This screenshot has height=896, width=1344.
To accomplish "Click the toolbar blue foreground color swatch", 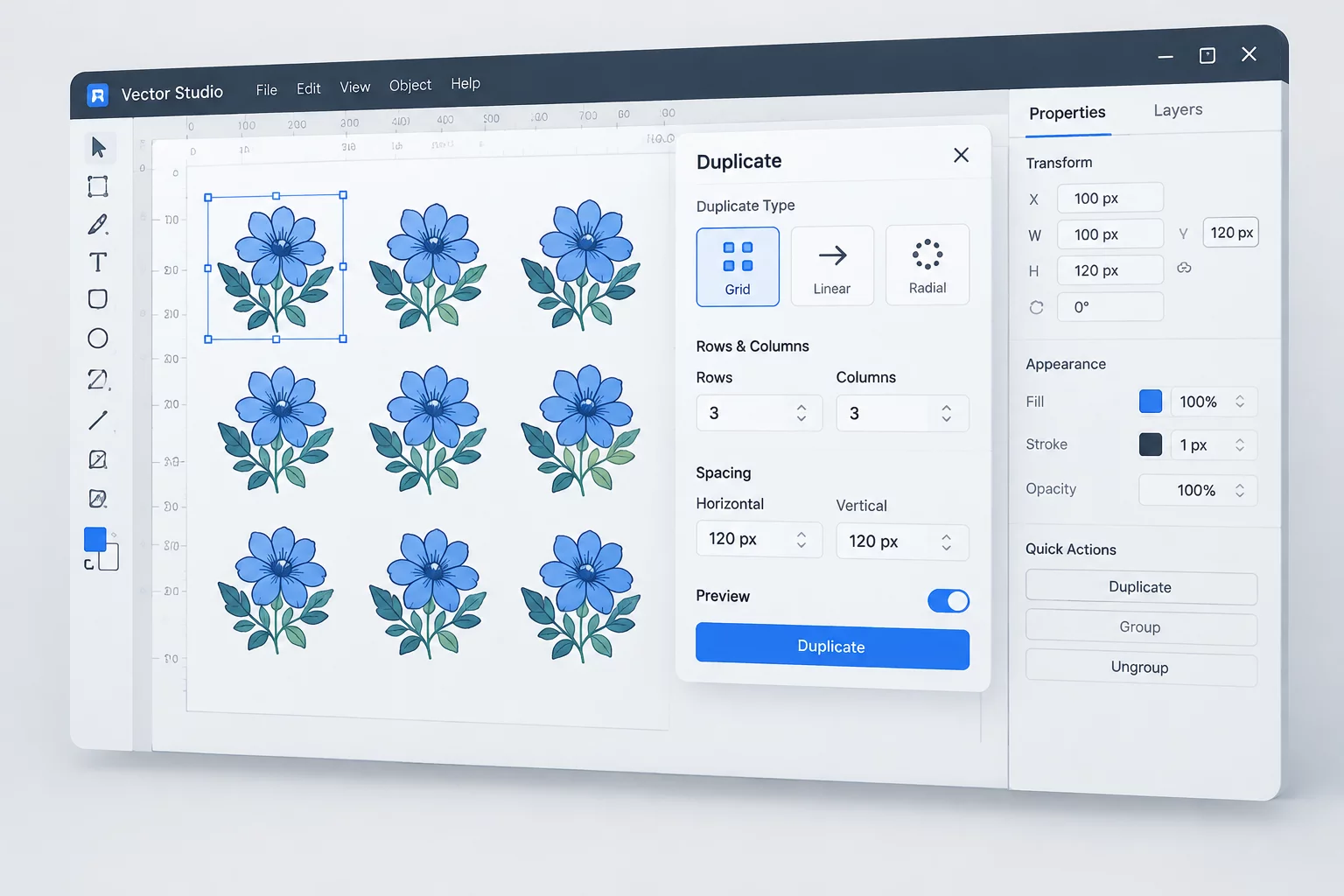I will tap(94, 539).
